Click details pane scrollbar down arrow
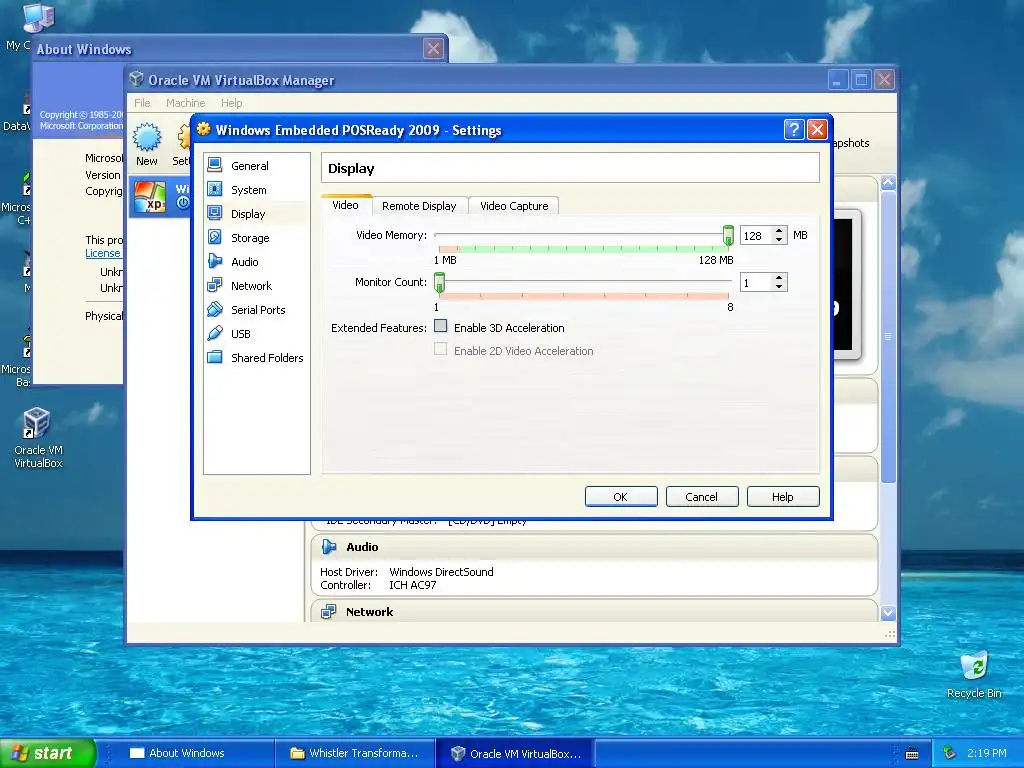 pyautogui.click(x=888, y=613)
